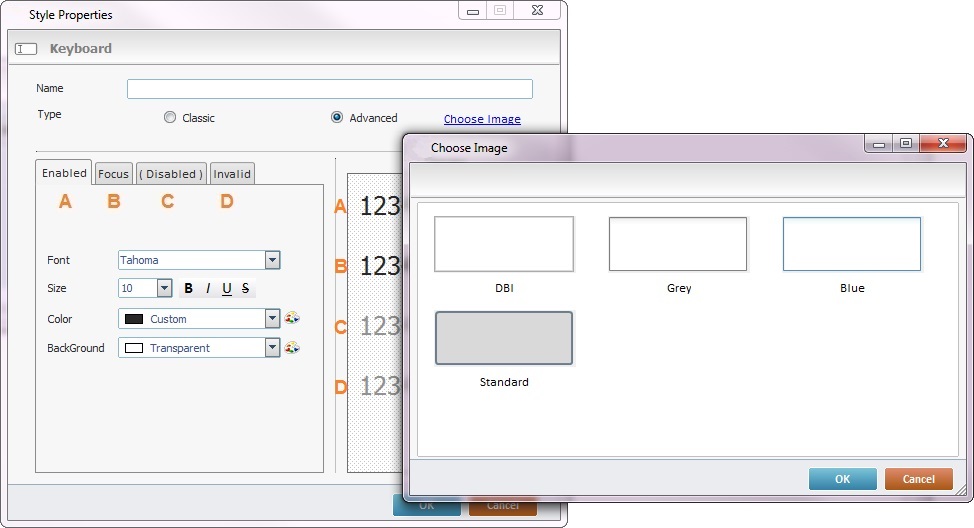Click the 'Grey' label text
Viewport: 974px width, 528px height.
click(679, 288)
